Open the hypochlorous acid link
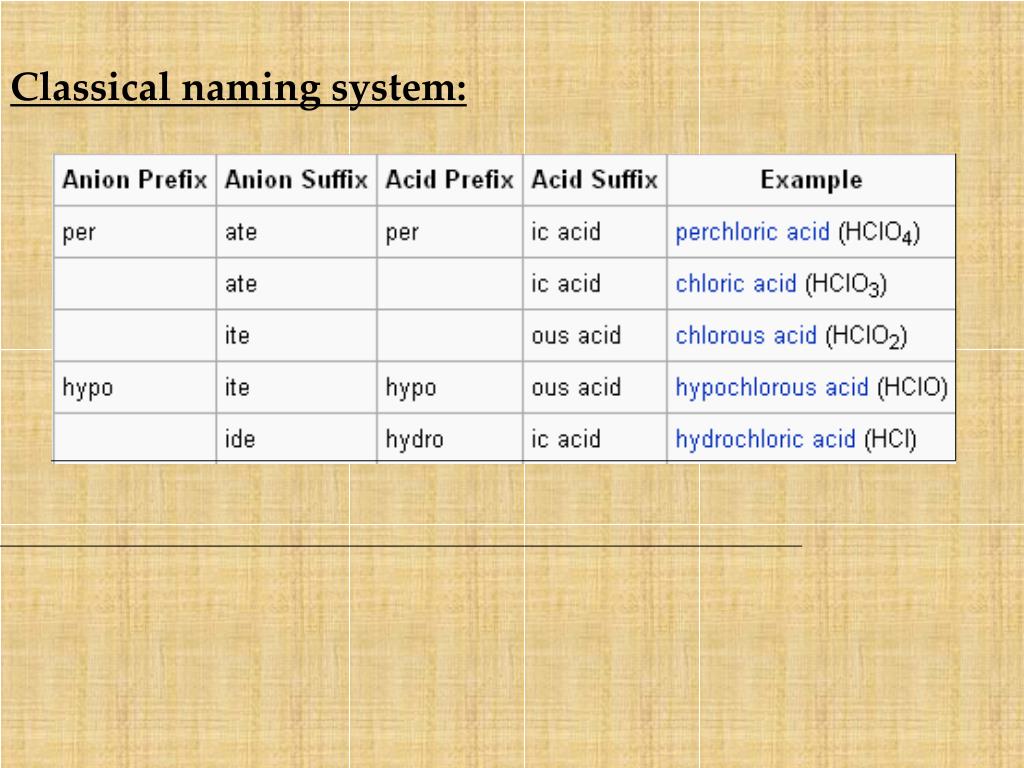This screenshot has height=768, width=1024. (x=772, y=387)
